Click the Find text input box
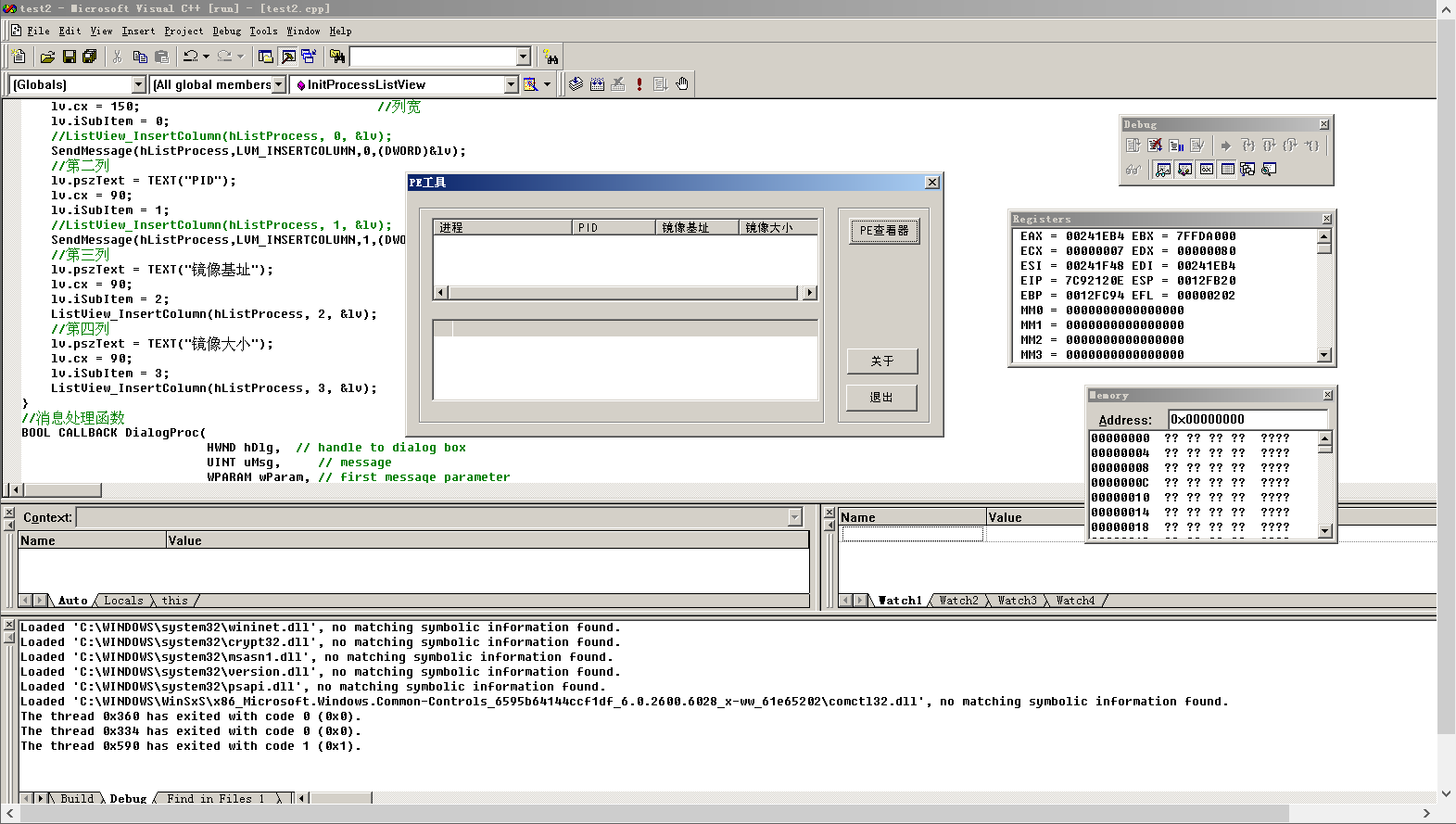The image size is (1456, 824). [x=432, y=57]
